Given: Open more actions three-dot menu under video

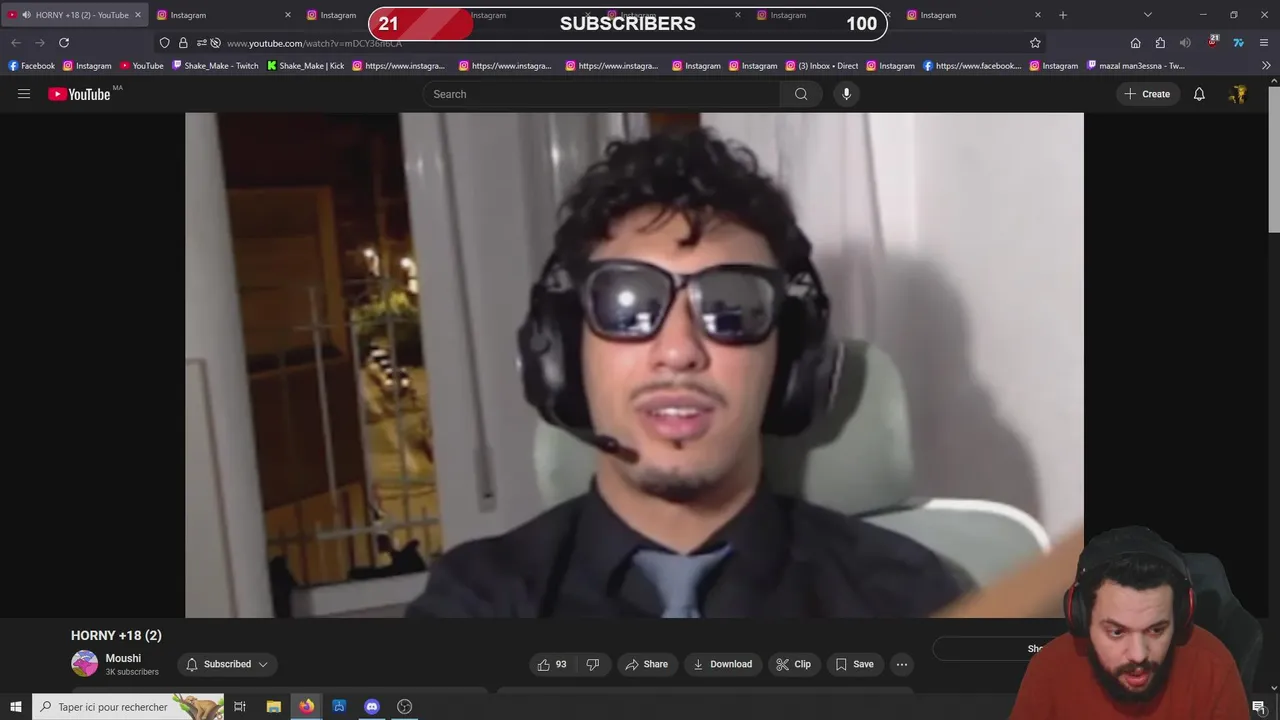Looking at the screenshot, I should click(902, 664).
